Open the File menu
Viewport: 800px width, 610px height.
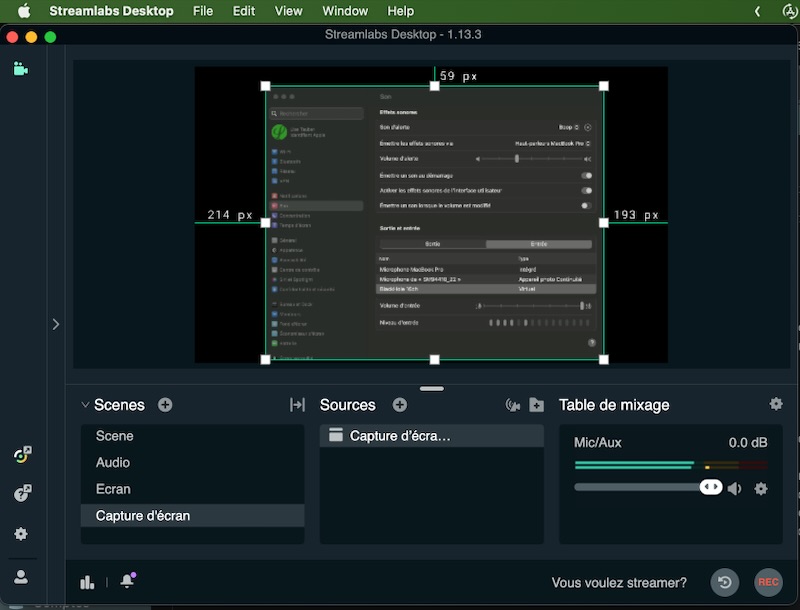(203, 11)
